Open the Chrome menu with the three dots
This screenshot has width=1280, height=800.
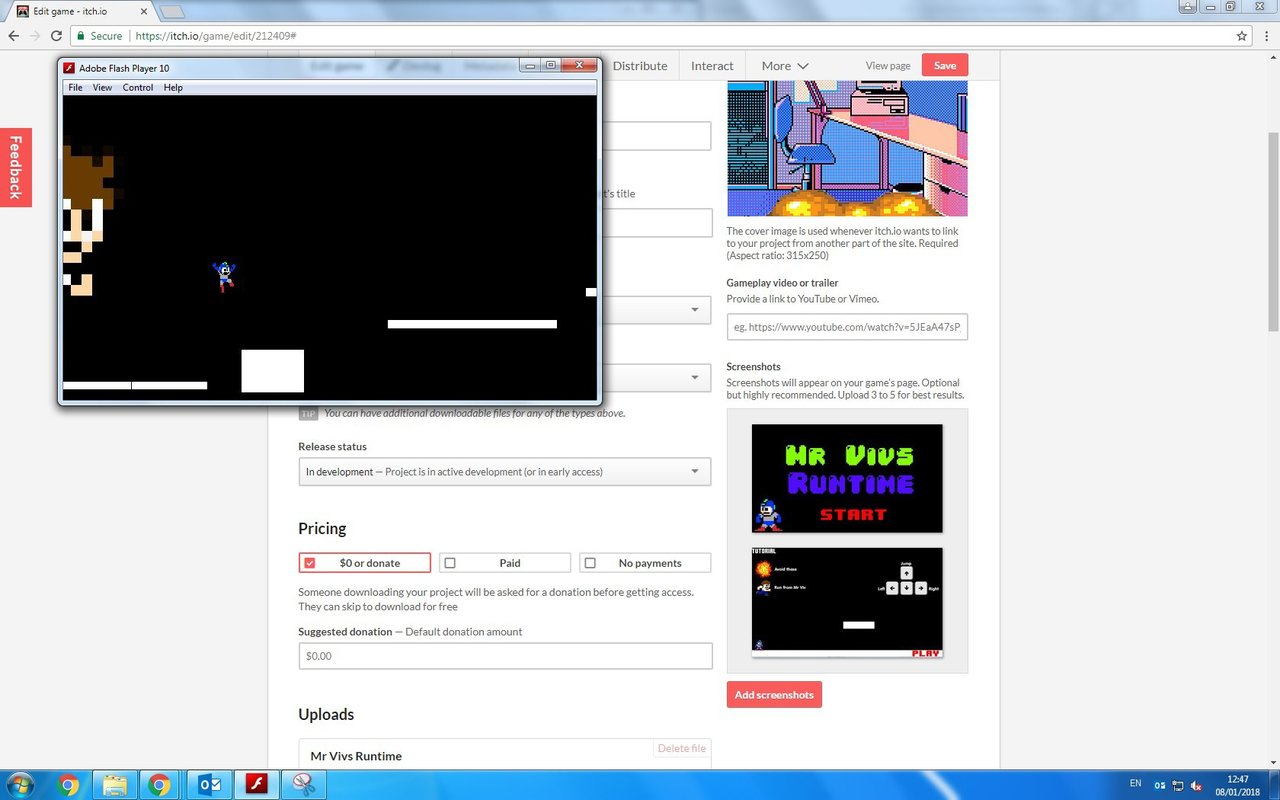pyautogui.click(x=1265, y=36)
